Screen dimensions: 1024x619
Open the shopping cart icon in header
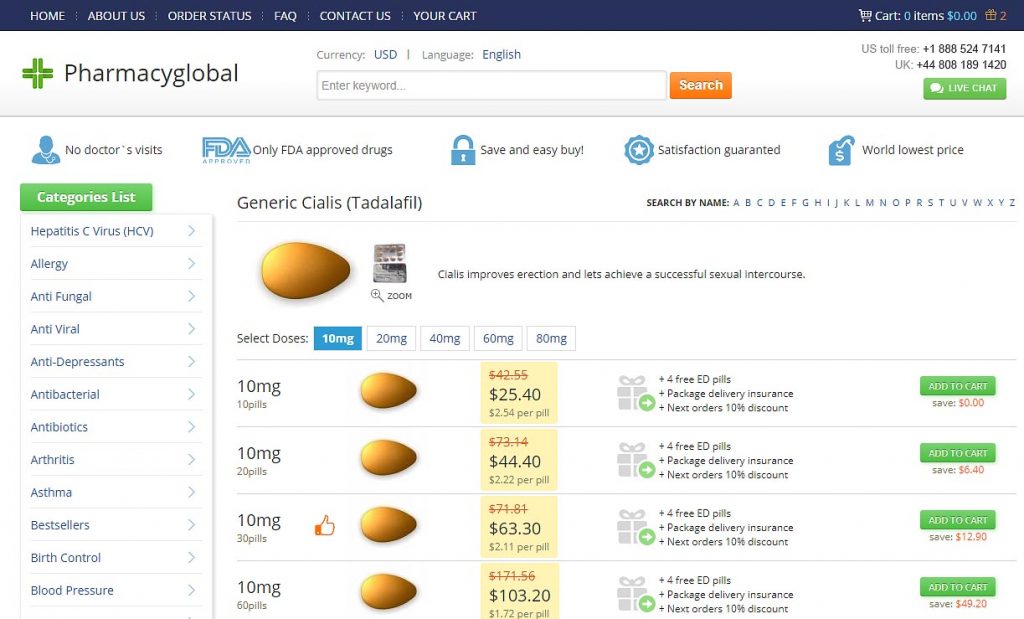[x=865, y=15]
